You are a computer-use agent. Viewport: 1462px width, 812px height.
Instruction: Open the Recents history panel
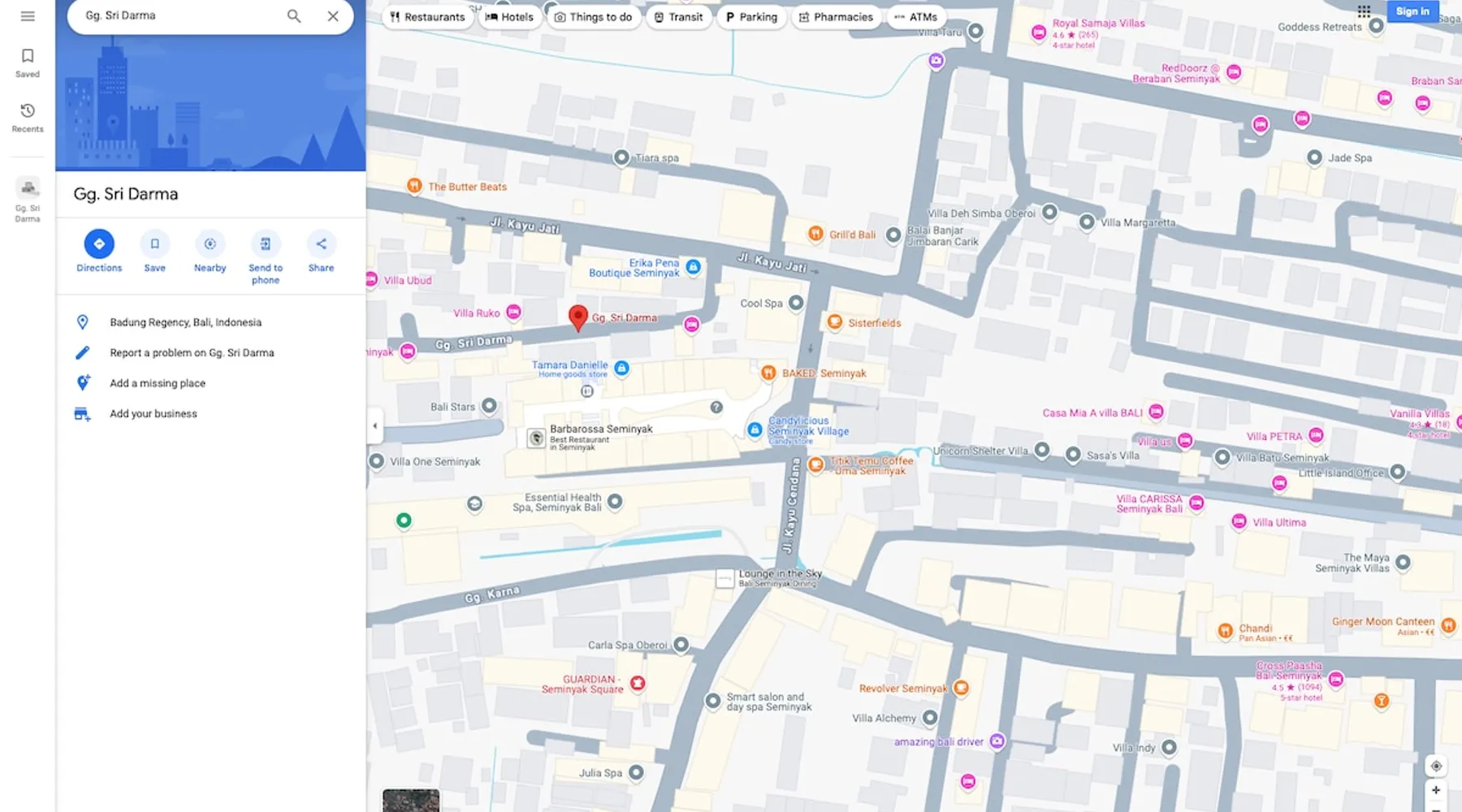coord(28,117)
